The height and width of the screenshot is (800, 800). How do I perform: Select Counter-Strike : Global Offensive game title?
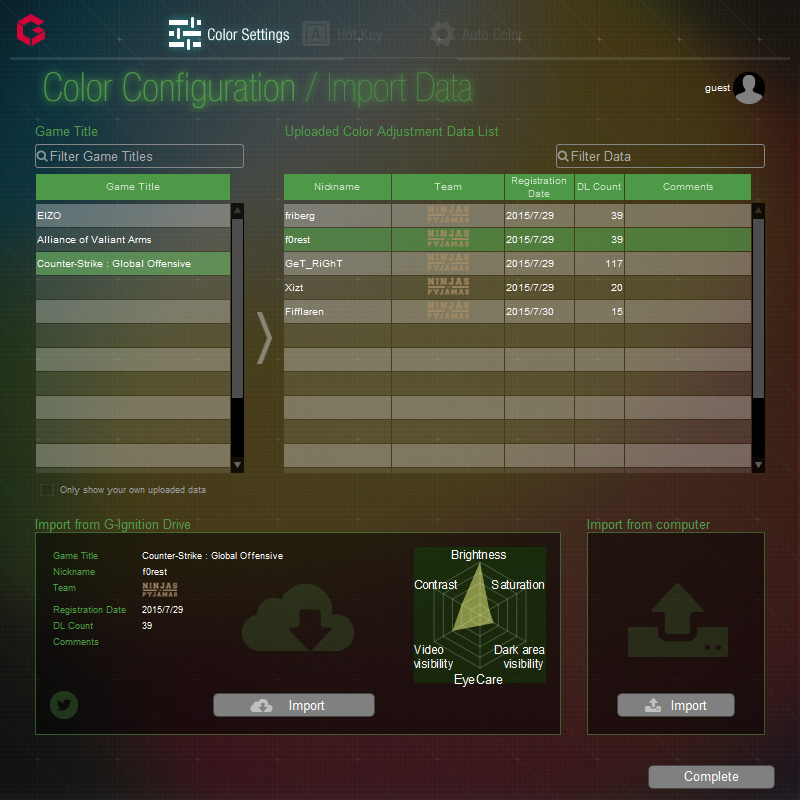click(133, 263)
